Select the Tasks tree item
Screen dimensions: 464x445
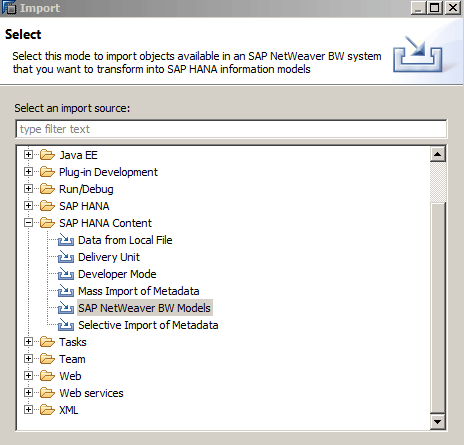point(73,342)
